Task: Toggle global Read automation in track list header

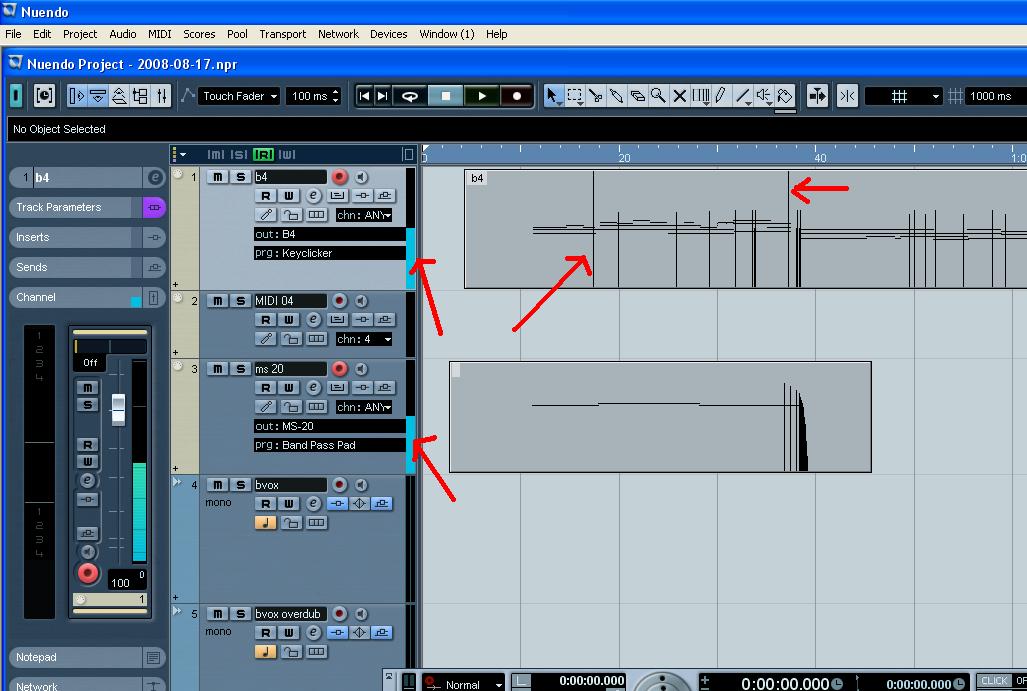Action: (263, 155)
